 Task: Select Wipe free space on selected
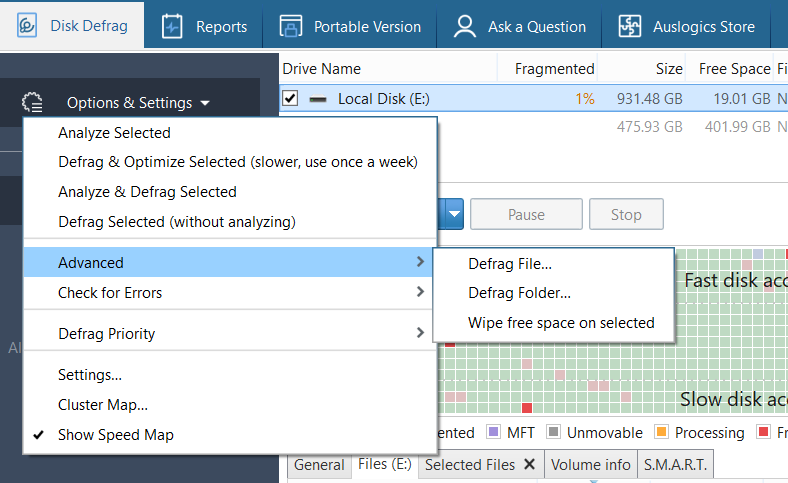[561, 323]
